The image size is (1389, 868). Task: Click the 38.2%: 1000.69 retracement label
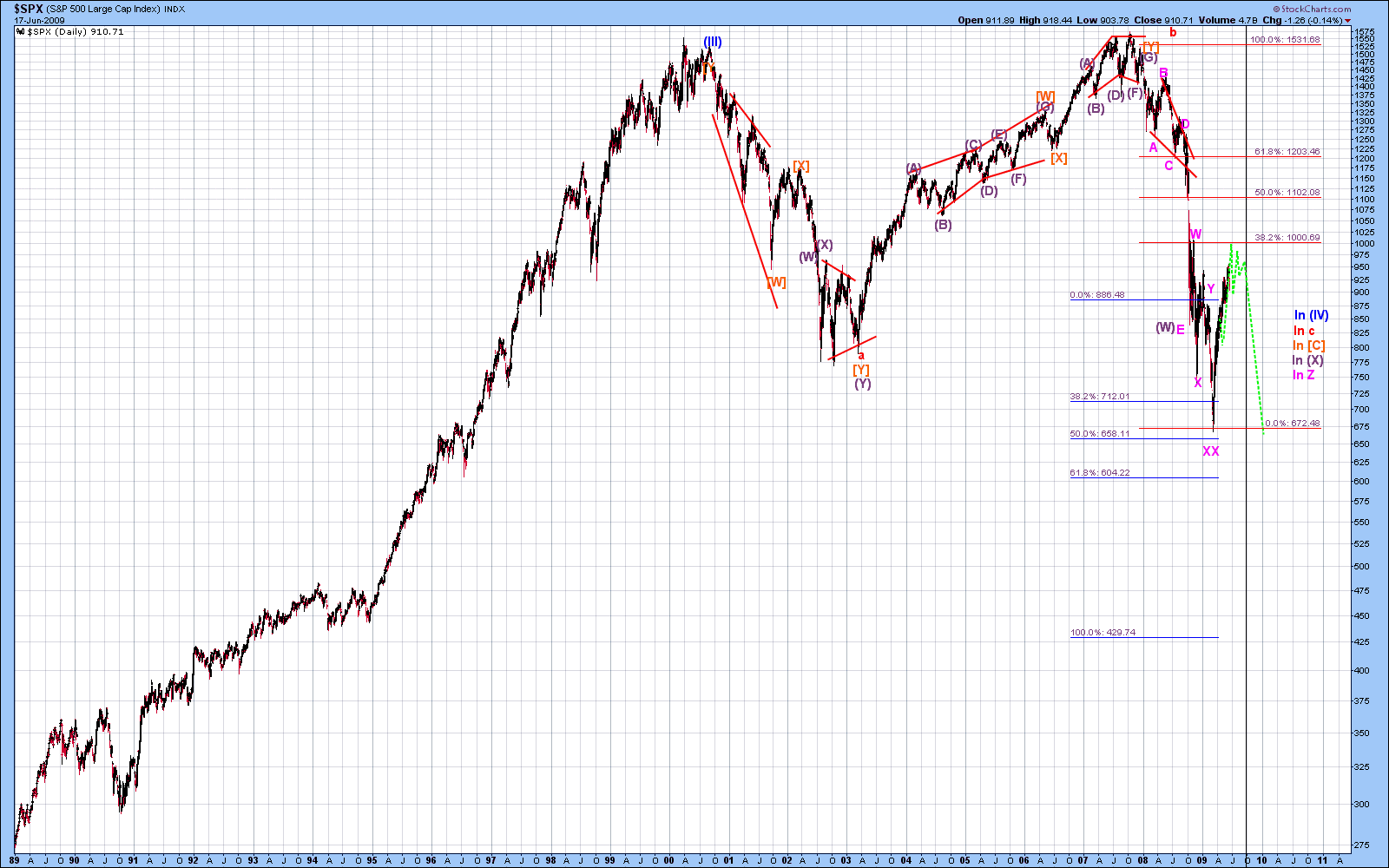pos(1287,238)
